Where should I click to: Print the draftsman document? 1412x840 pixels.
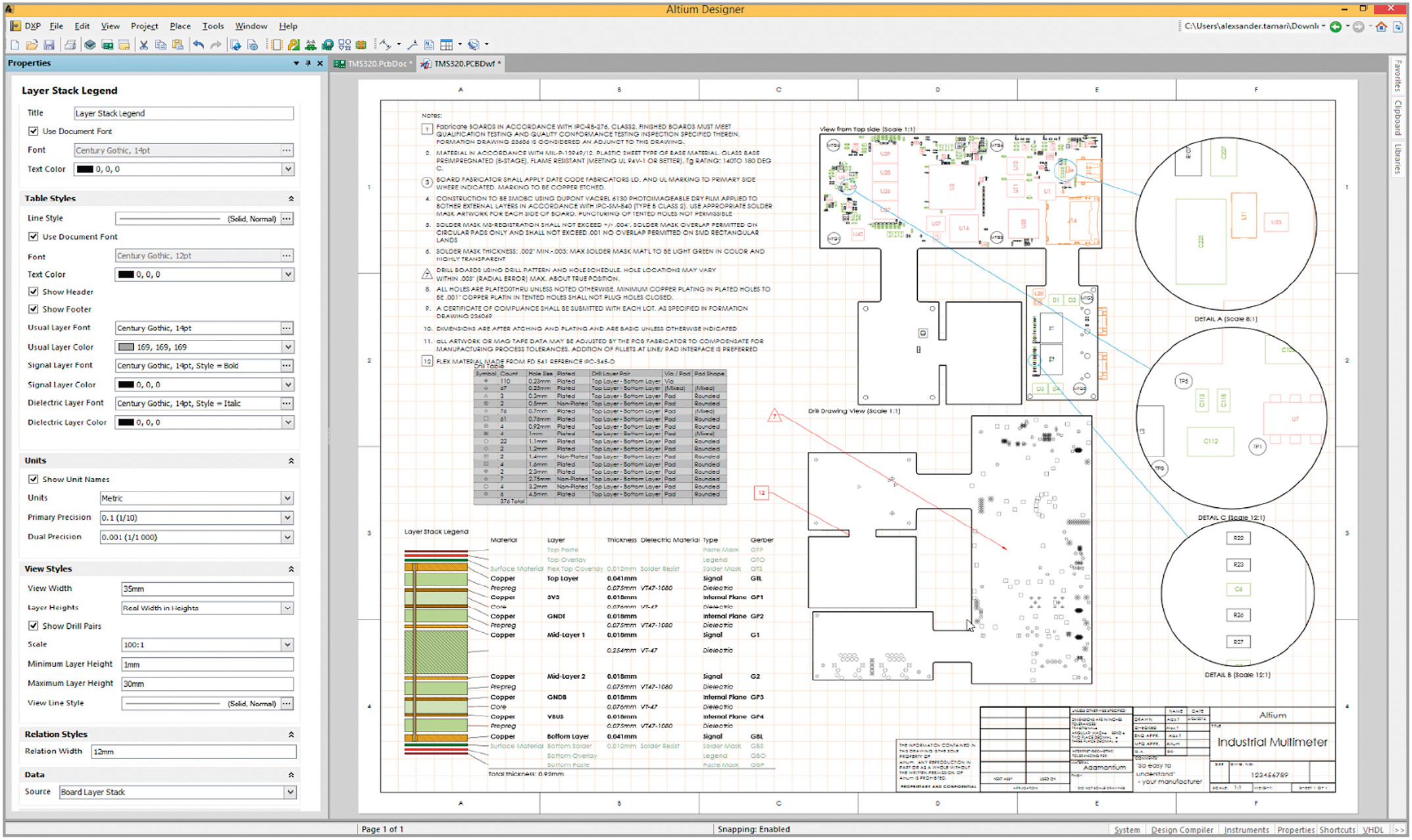(70, 45)
